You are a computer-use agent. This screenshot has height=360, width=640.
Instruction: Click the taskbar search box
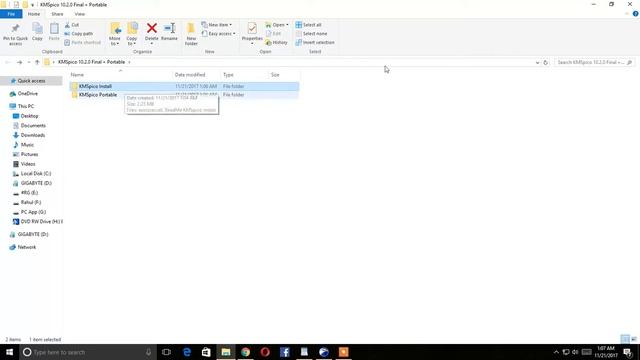pos(88,352)
